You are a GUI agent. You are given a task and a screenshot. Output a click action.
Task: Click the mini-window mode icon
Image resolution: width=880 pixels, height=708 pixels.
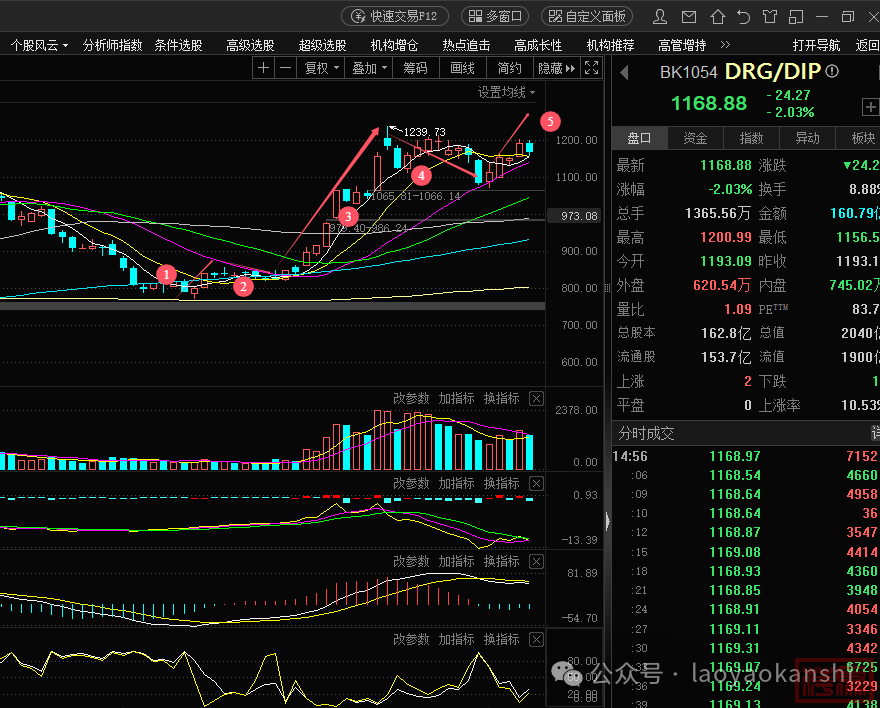coord(796,17)
